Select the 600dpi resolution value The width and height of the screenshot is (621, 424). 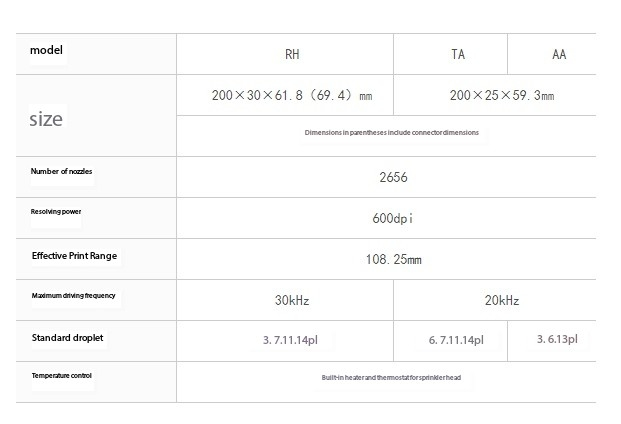tap(392, 218)
